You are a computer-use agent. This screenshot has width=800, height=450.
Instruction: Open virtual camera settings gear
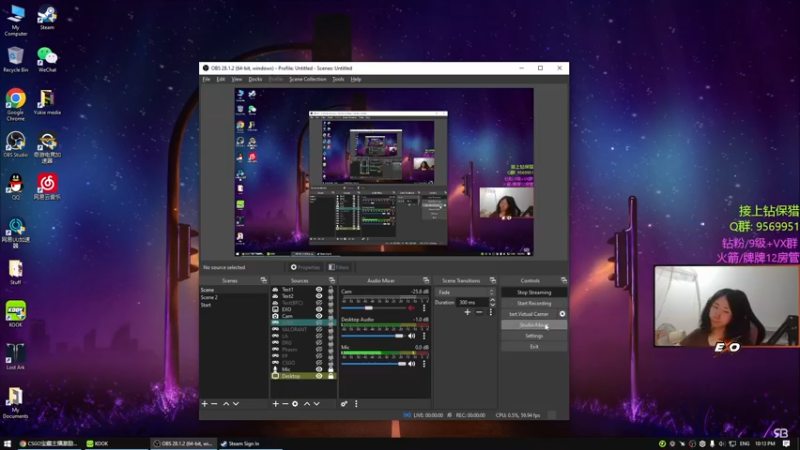(562, 314)
